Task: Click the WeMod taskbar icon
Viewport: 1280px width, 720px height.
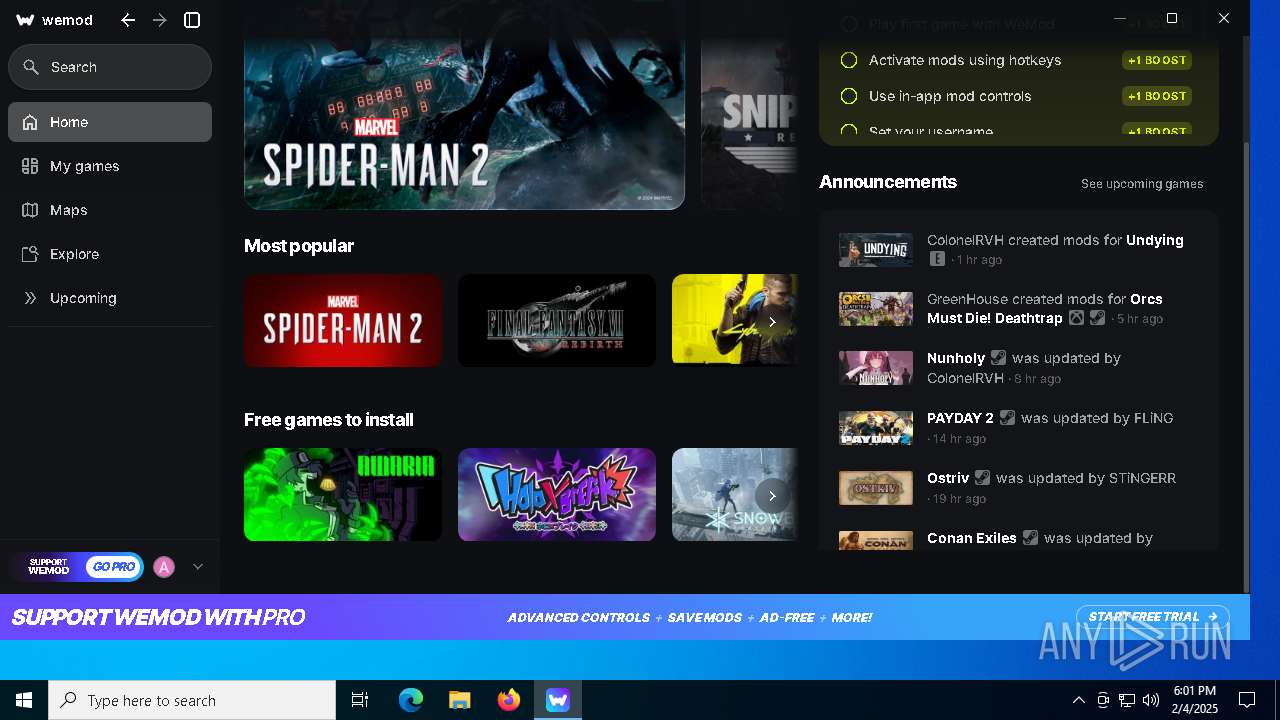Action: point(558,700)
